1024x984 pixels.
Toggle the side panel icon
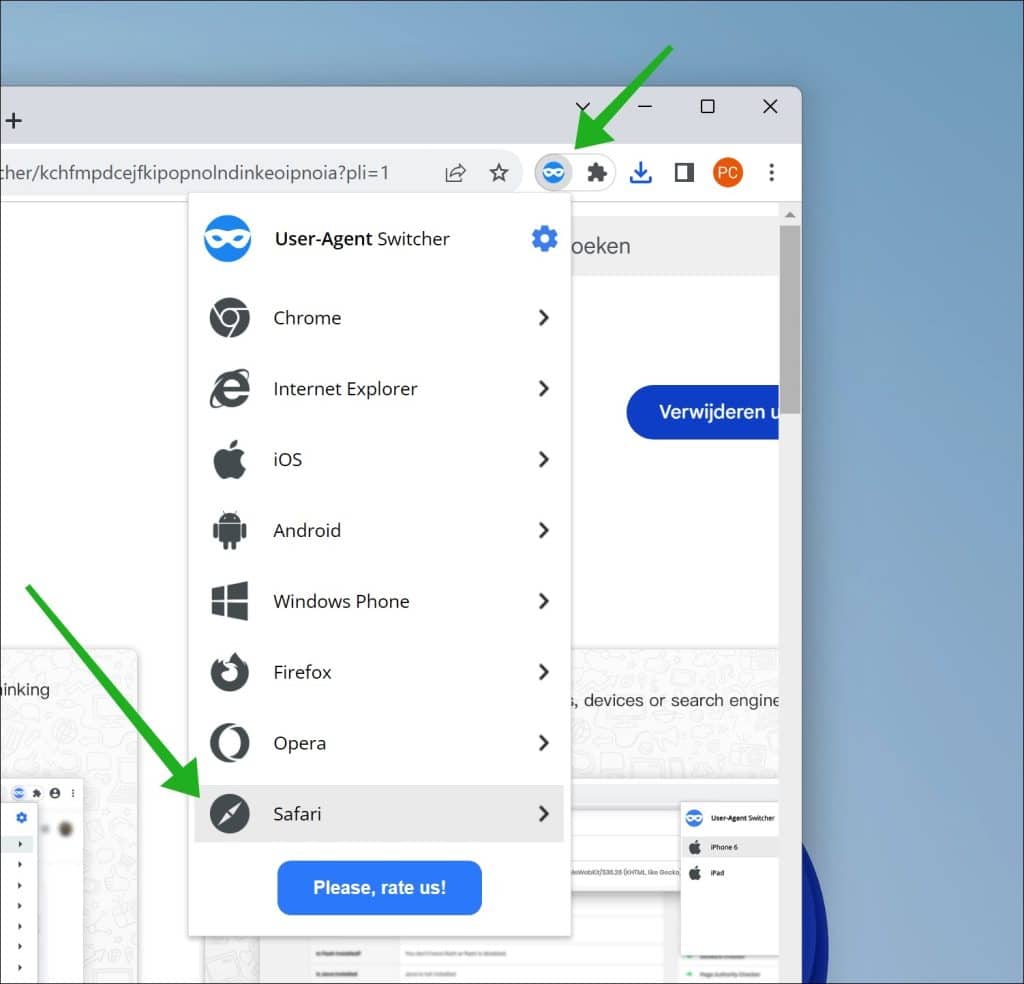[684, 173]
